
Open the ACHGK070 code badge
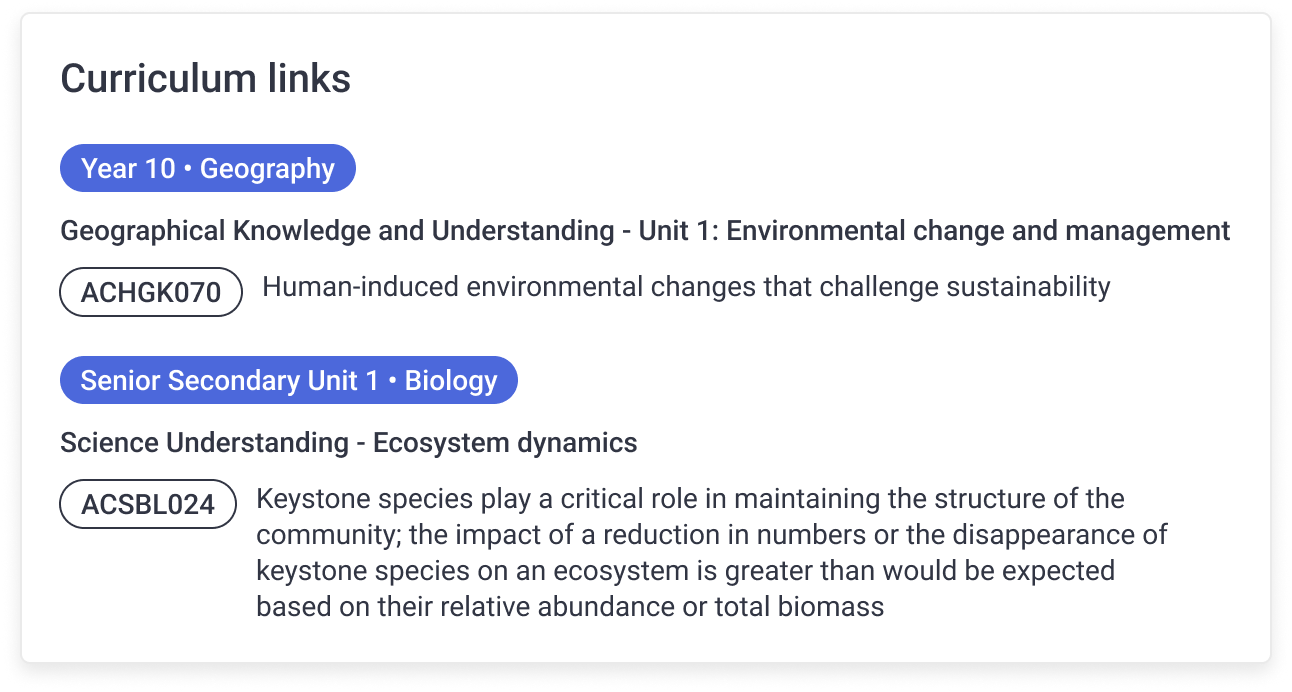151,292
